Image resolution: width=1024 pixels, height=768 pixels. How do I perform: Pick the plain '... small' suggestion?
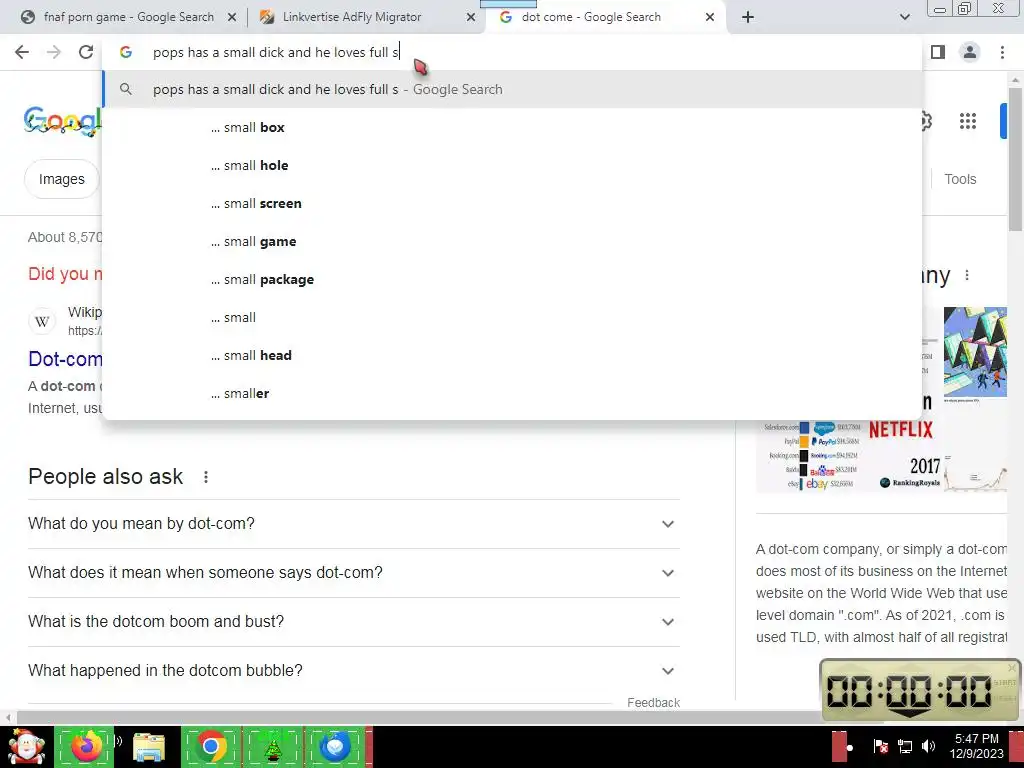pyautogui.click(x=512, y=317)
